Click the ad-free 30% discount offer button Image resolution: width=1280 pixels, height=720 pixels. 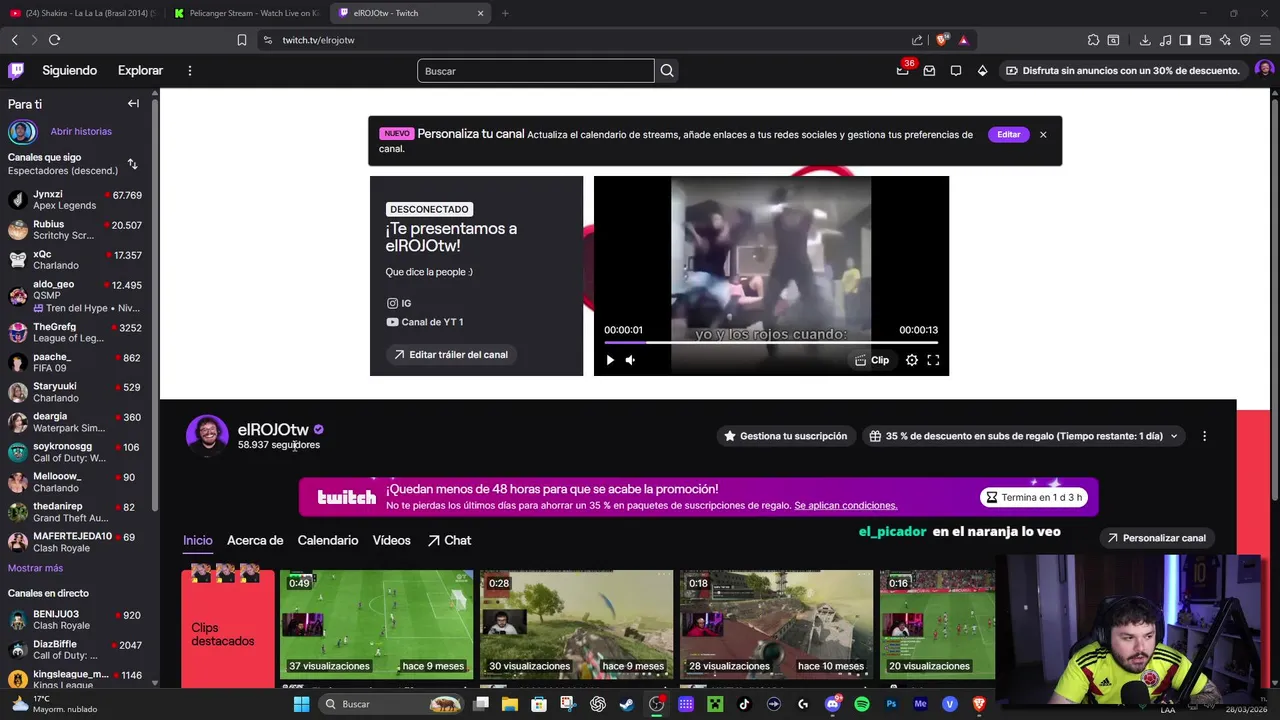[1122, 71]
